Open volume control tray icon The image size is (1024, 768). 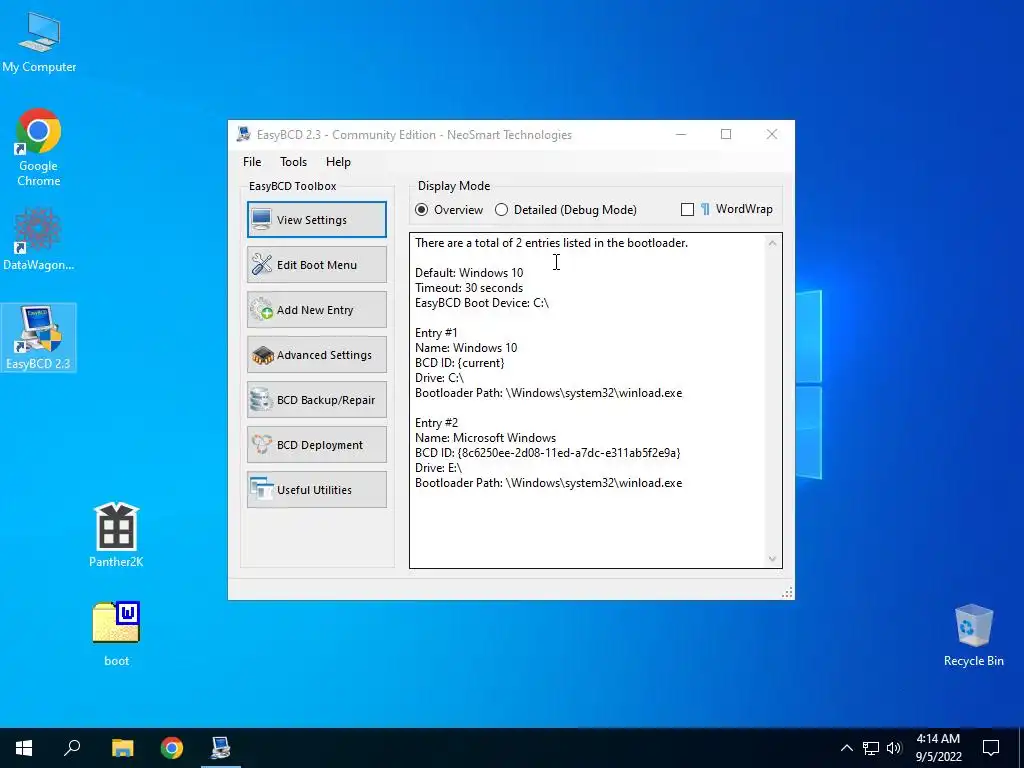[894, 748]
